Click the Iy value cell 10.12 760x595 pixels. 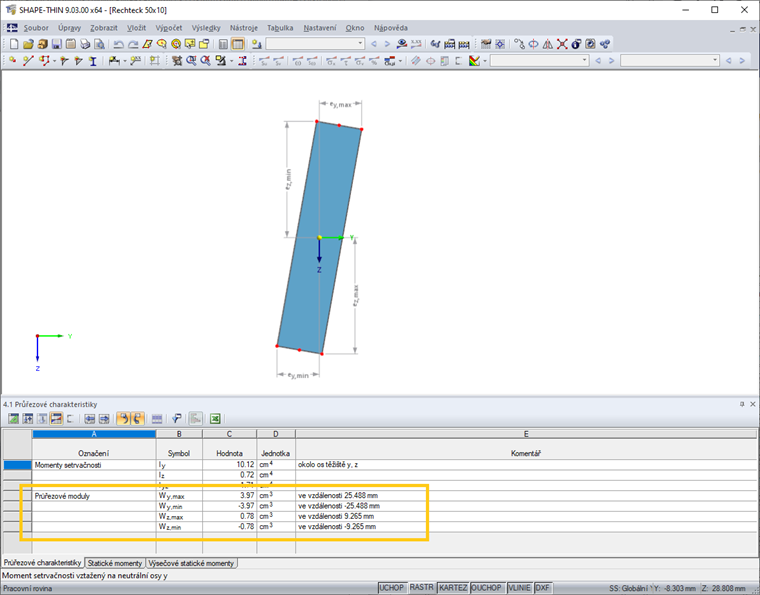[x=229, y=465]
